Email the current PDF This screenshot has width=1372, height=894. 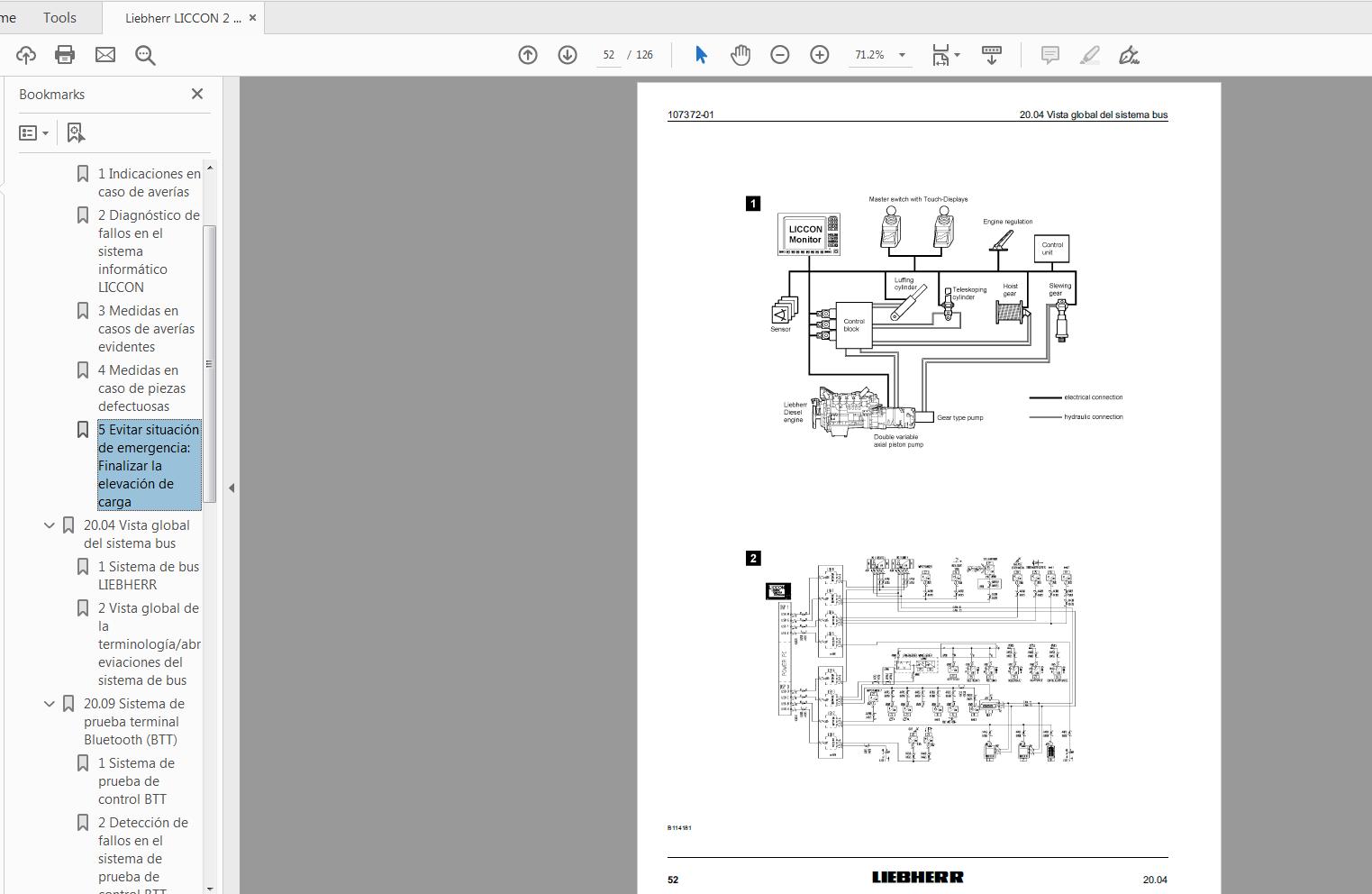coord(105,54)
